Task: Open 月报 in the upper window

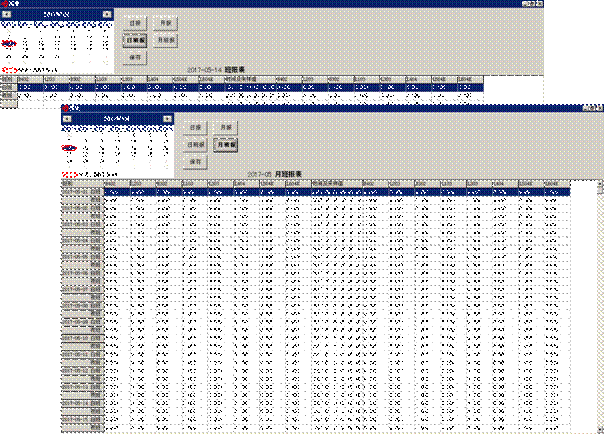Action: click(168, 22)
